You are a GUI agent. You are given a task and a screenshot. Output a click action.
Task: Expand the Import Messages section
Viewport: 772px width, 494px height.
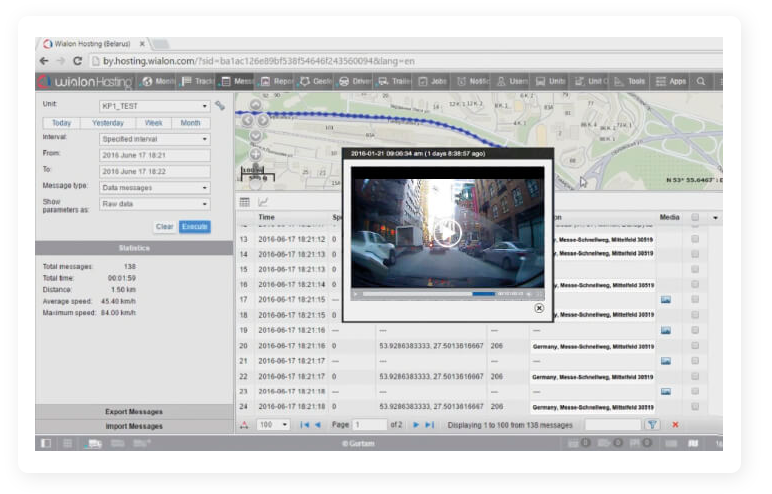pyautogui.click(x=134, y=427)
